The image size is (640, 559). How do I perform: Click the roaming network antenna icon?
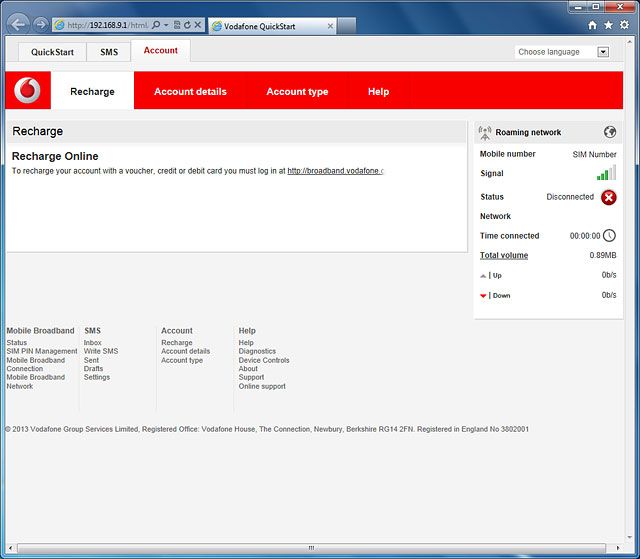point(484,133)
